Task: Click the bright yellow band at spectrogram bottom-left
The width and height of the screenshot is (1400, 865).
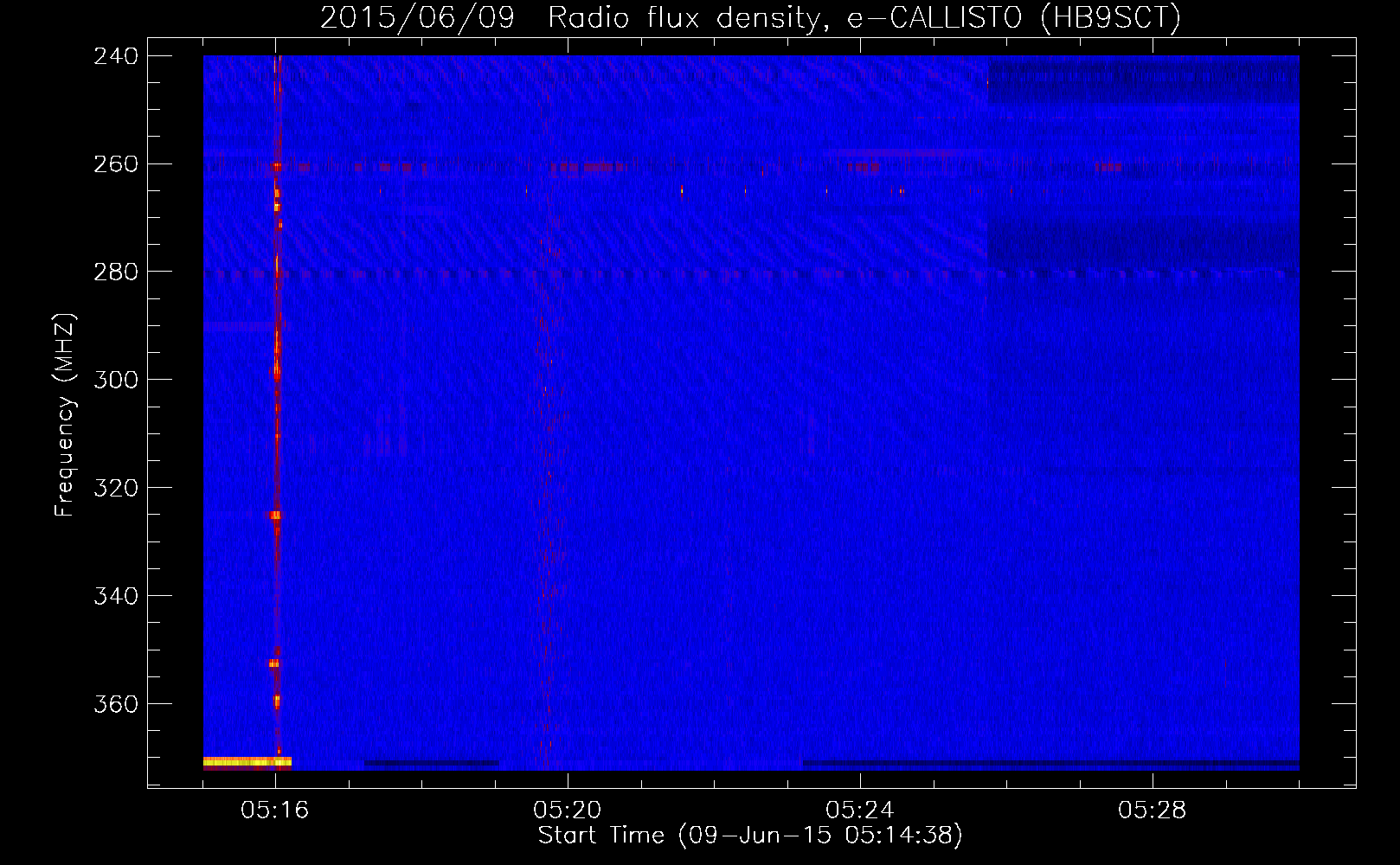Action: pyautogui.click(x=247, y=762)
